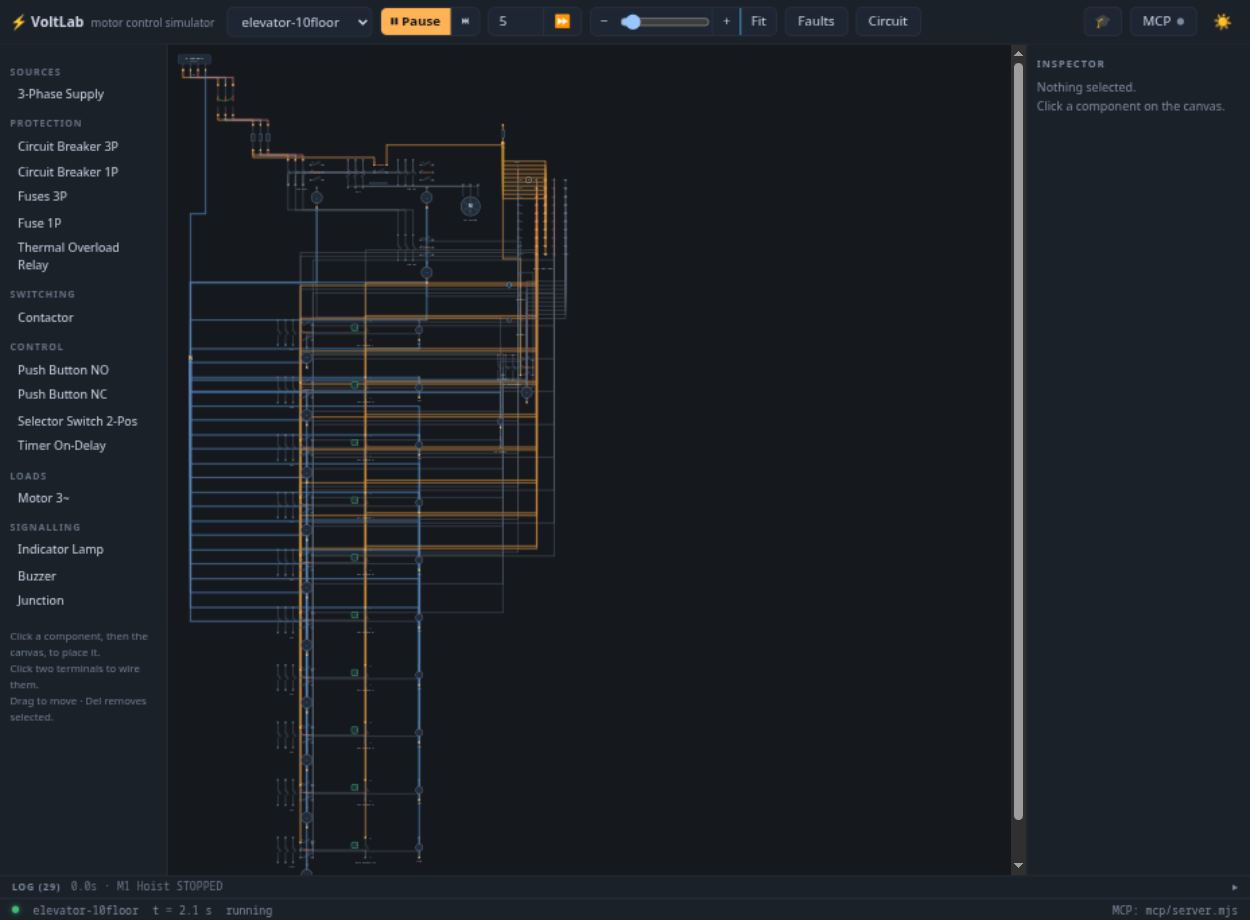Open the graduation cap tutorial icon
The height and width of the screenshot is (920, 1250).
pyautogui.click(x=1102, y=22)
